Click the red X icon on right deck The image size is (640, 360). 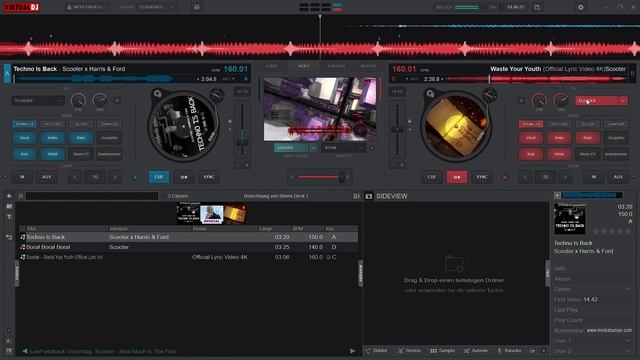pos(505,177)
